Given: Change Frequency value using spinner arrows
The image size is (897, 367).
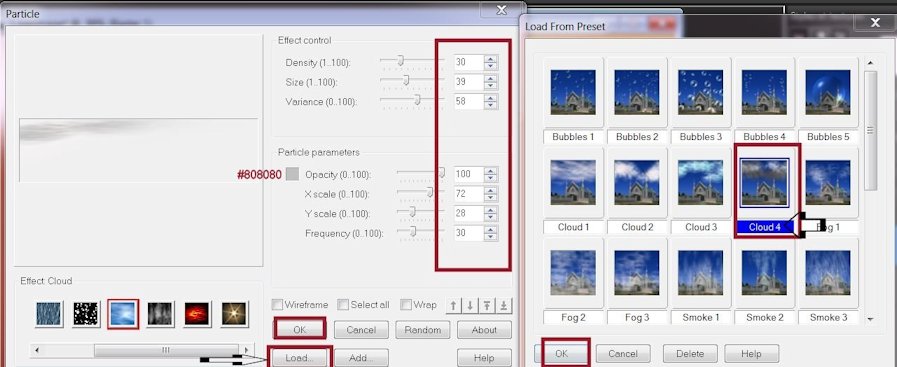Looking at the screenshot, I should pyautogui.click(x=490, y=233).
